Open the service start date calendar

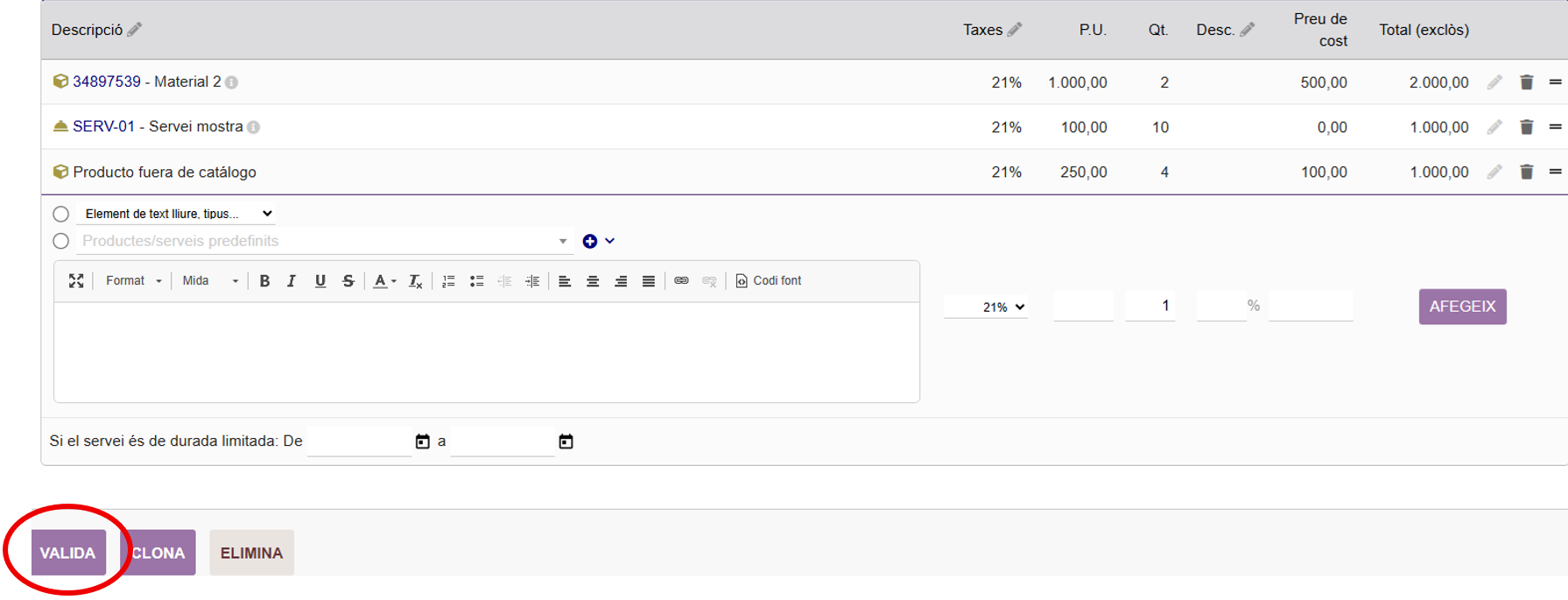pos(422,441)
